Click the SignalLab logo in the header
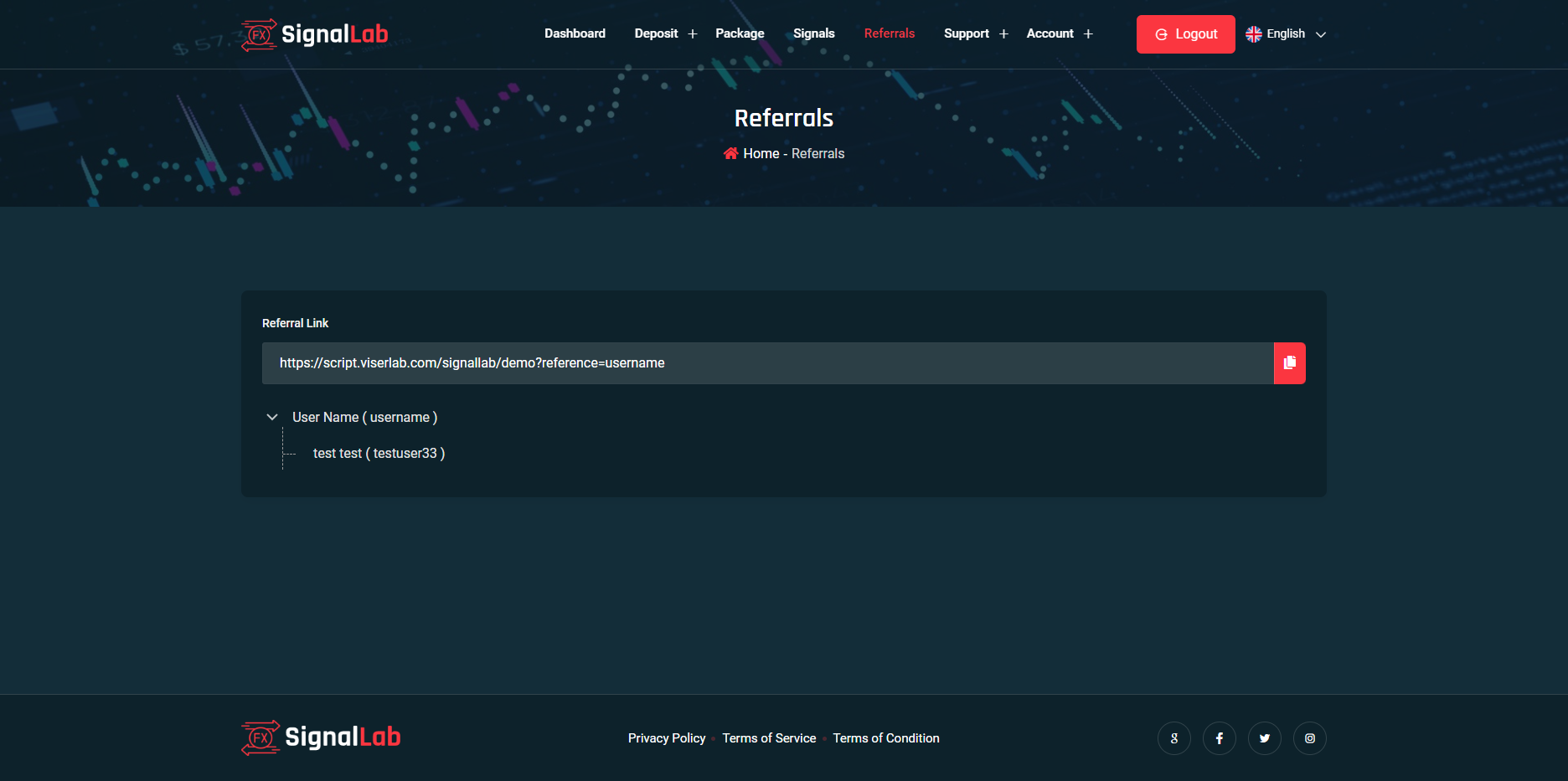 point(314,33)
